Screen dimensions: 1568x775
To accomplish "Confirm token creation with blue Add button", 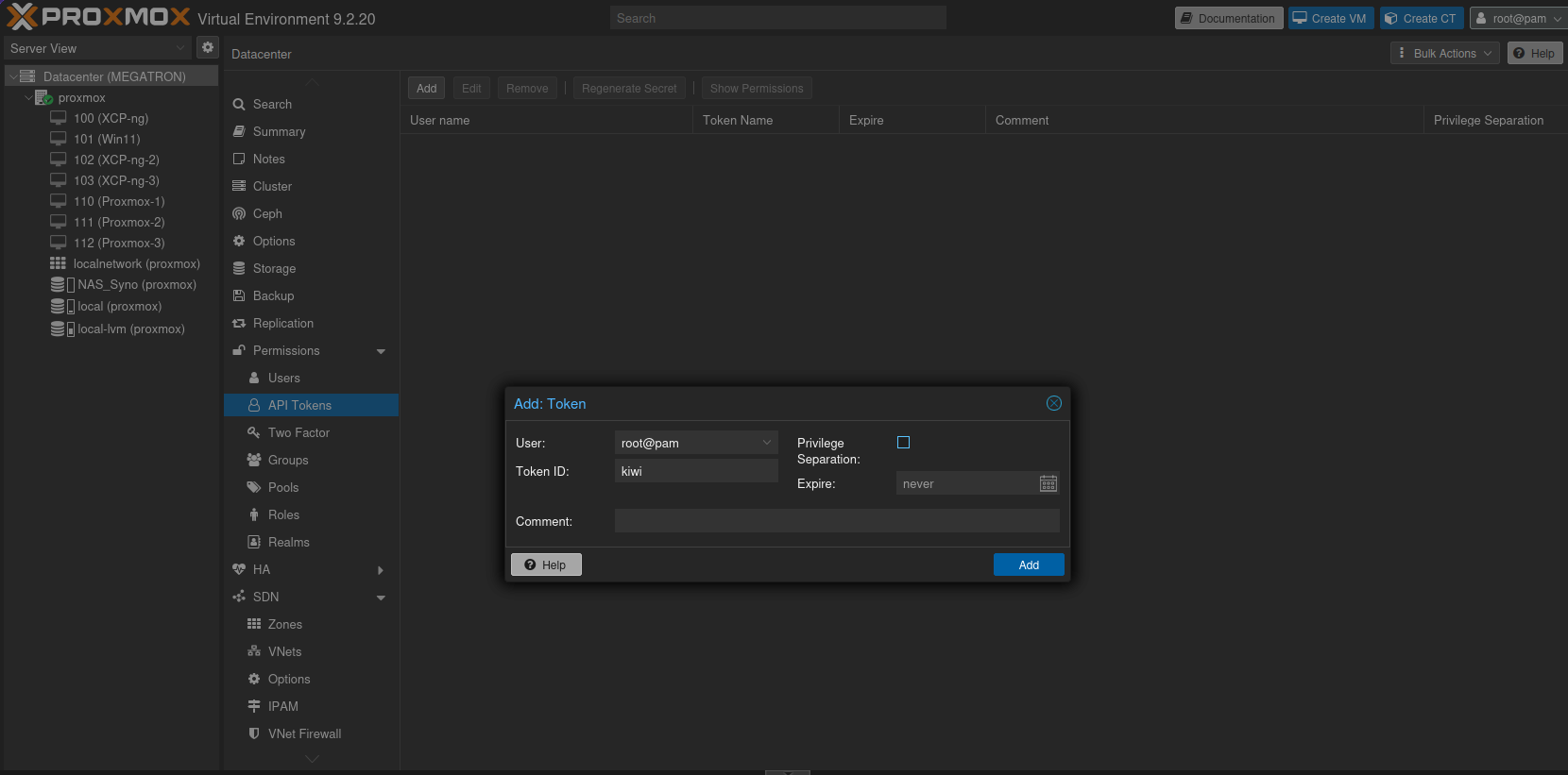I will coord(1029,564).
